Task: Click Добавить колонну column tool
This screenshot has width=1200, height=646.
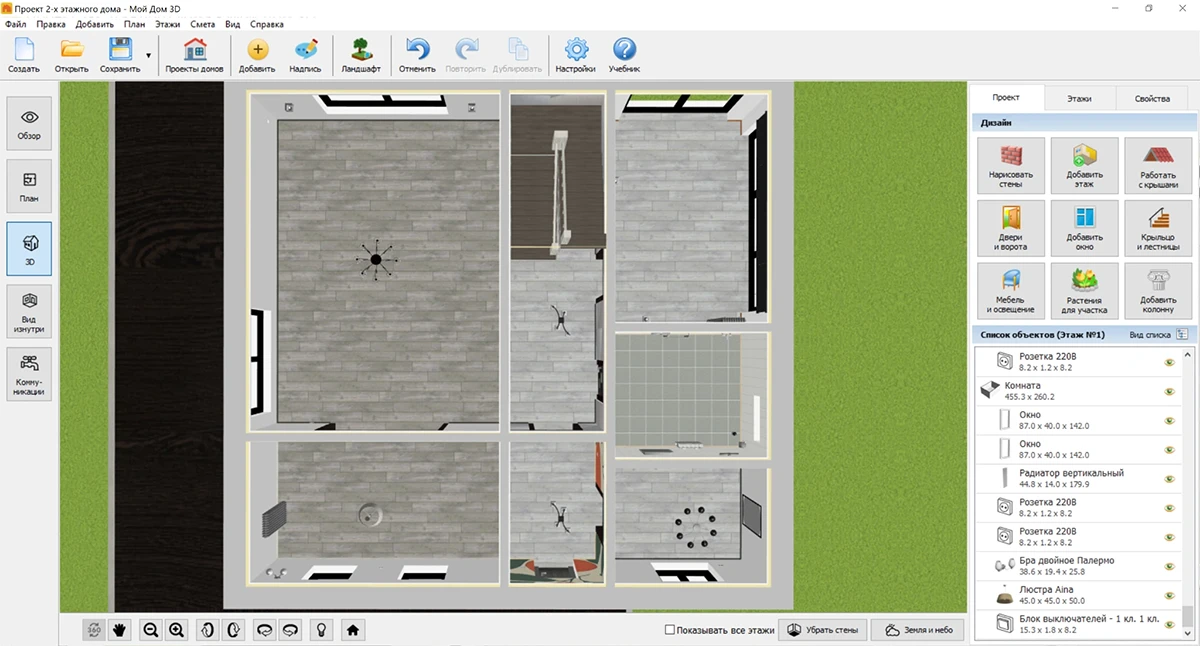Action: coord(1158,290)
